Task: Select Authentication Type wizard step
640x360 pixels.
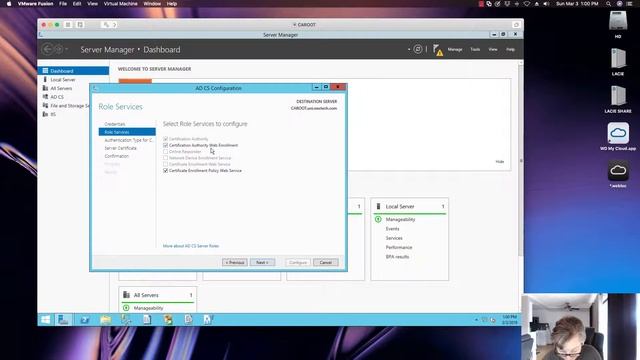Action: (x=128, y=140)
